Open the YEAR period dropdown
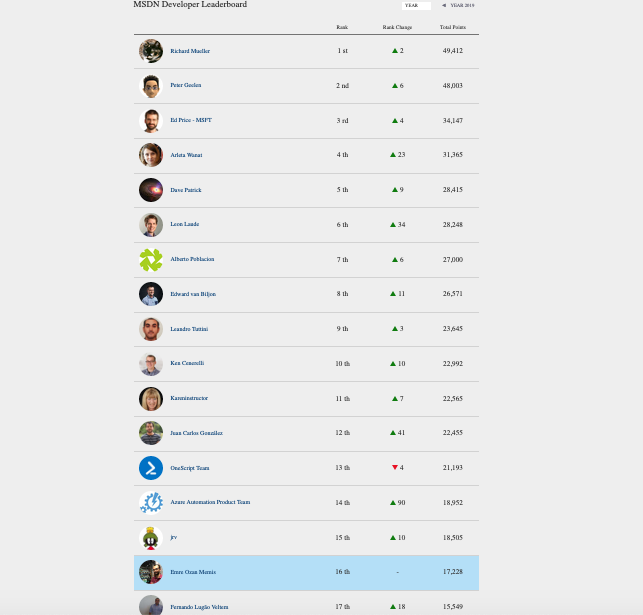The width and height of the screenshot is (643, 615). click(417, 5)
